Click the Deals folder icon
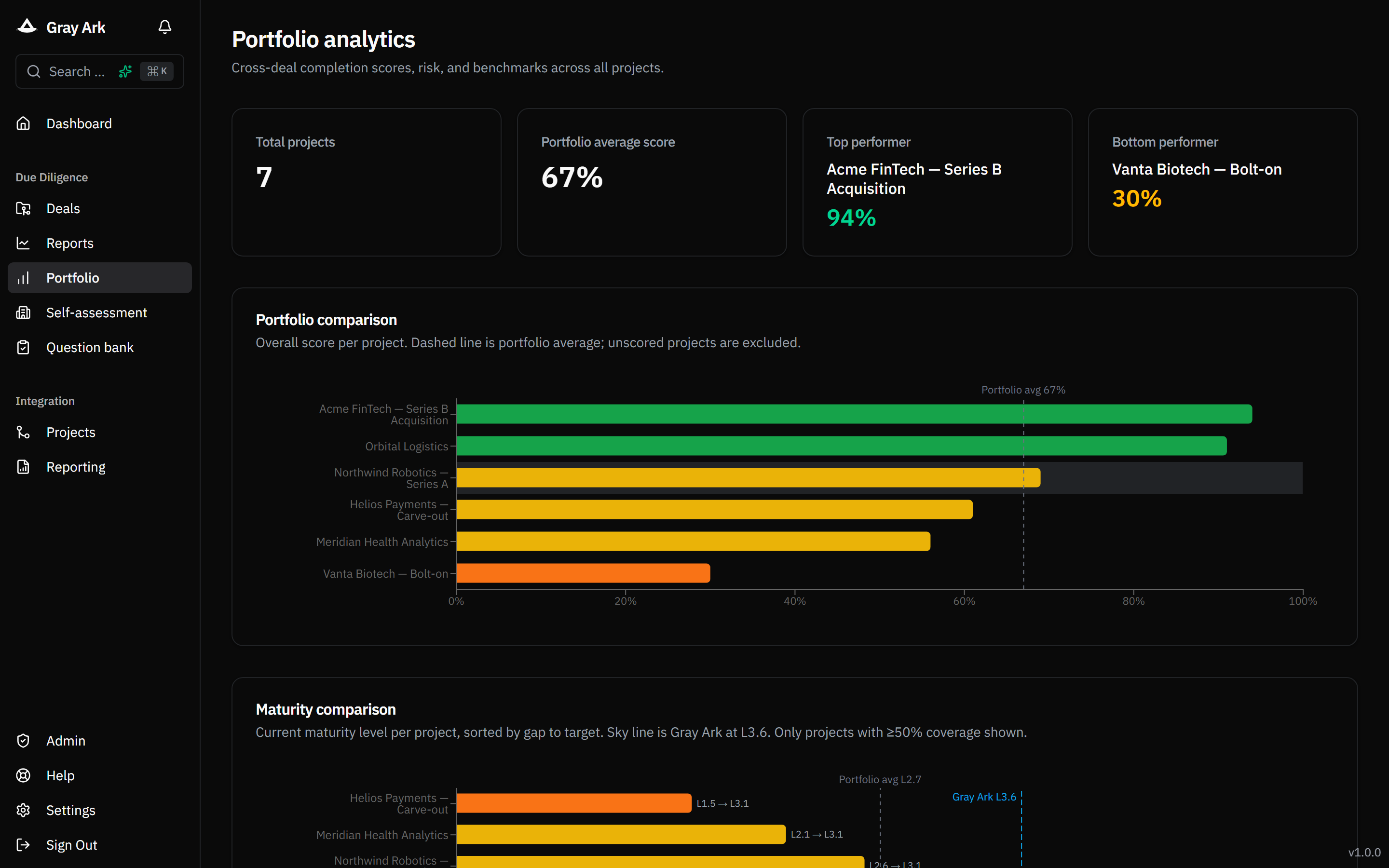 [x=23, y=208]
